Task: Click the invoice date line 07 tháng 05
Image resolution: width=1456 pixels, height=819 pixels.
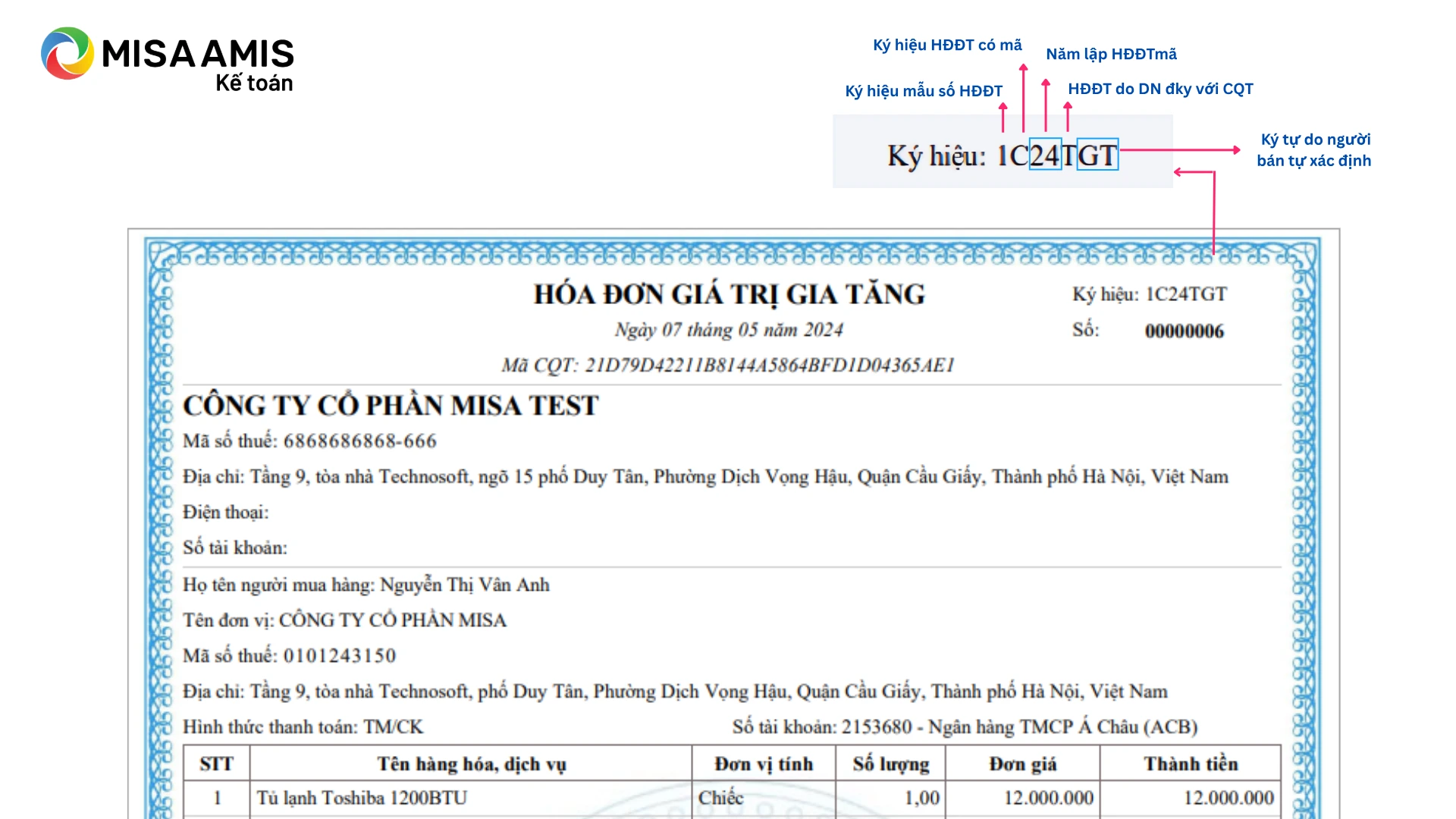Action: tap(729, 330)
